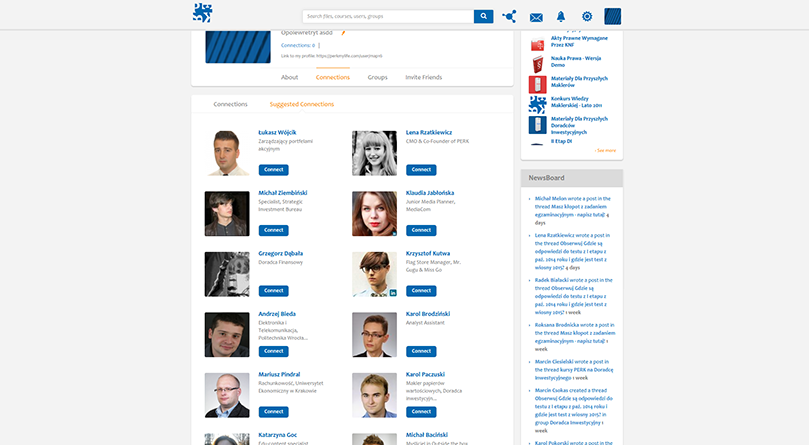809x445 pixels.
Task: Open Katarzyna Goc name link
Action: tap(278, 435)
